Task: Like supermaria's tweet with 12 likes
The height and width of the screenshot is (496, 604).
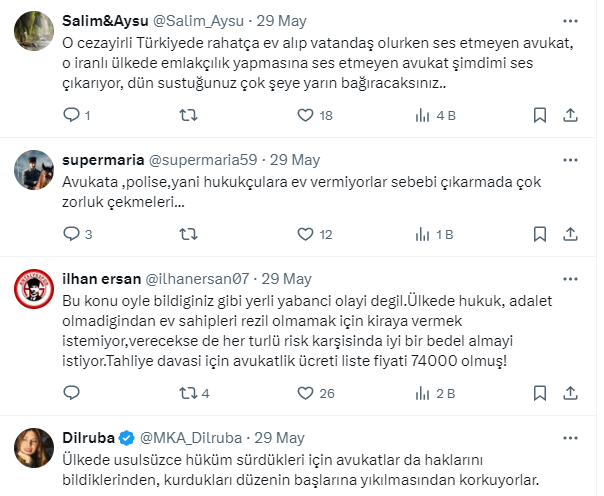Action: coord(305,235)
